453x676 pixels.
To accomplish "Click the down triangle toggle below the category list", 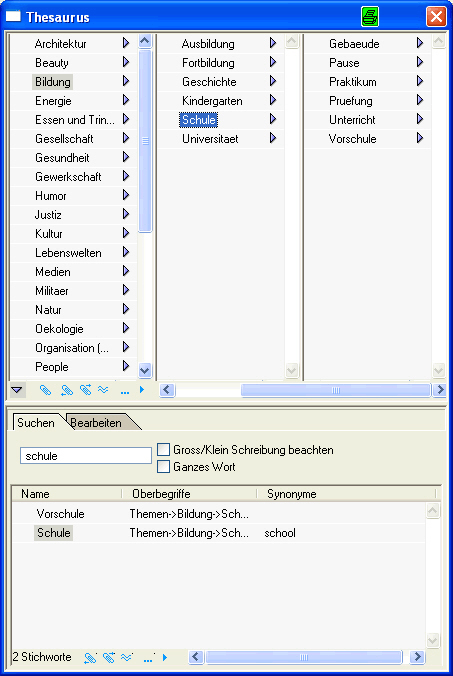I will 16,390.
